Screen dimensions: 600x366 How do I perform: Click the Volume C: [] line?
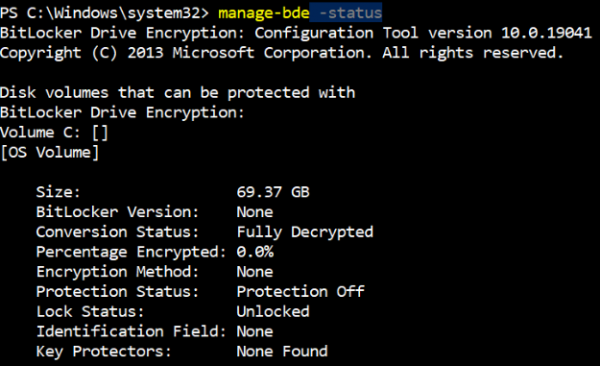(54, 132)
